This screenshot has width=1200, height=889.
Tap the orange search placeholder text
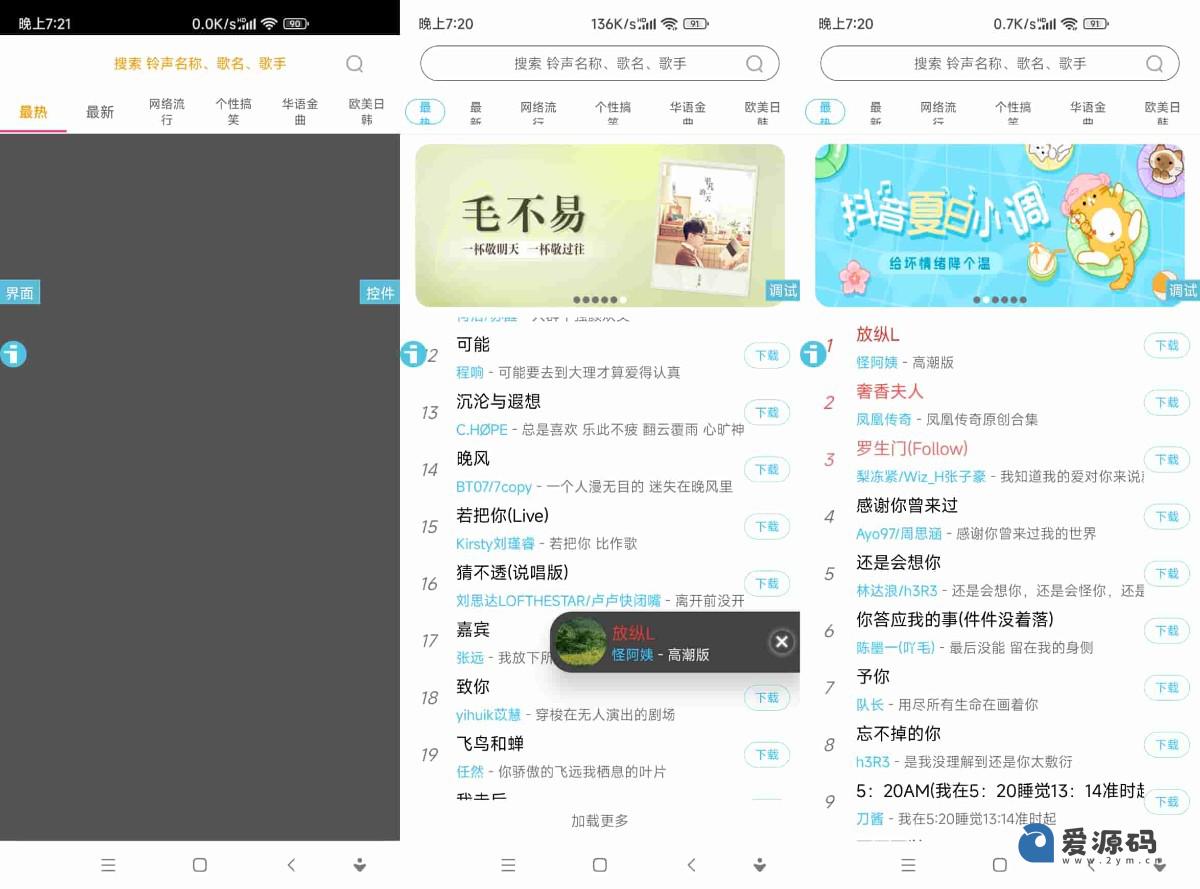(x=200, y=64)
